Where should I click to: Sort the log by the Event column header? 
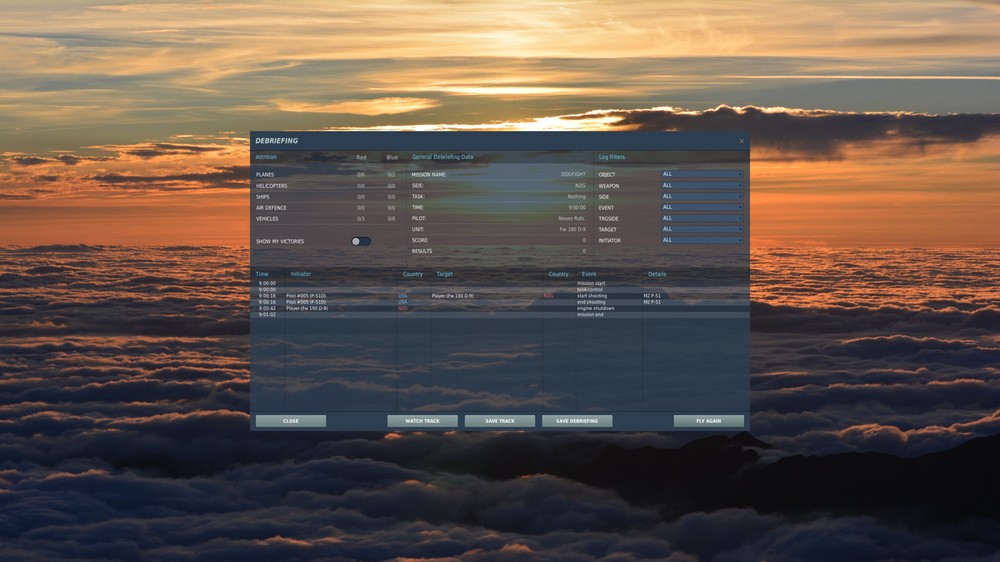(589, 274)
